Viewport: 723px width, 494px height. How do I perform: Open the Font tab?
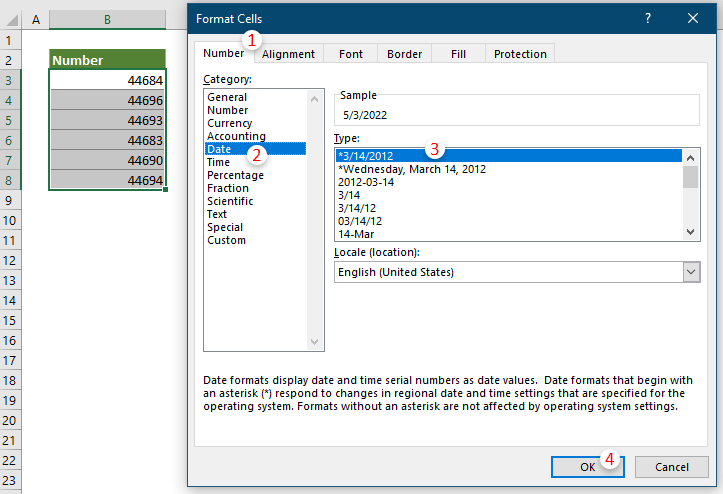(350, 54)
